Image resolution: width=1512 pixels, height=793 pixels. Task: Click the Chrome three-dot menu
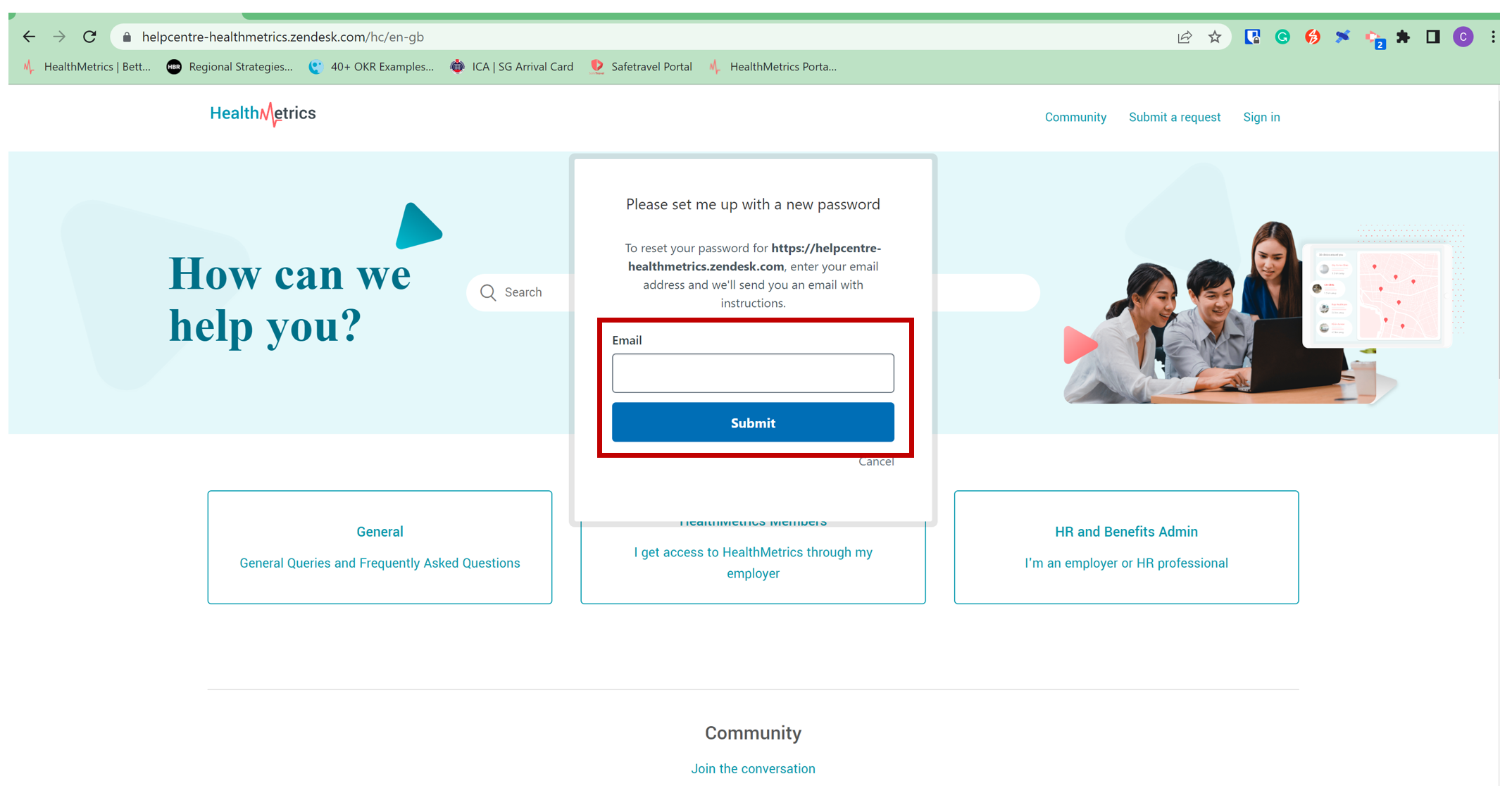(x=1493, y=37)
